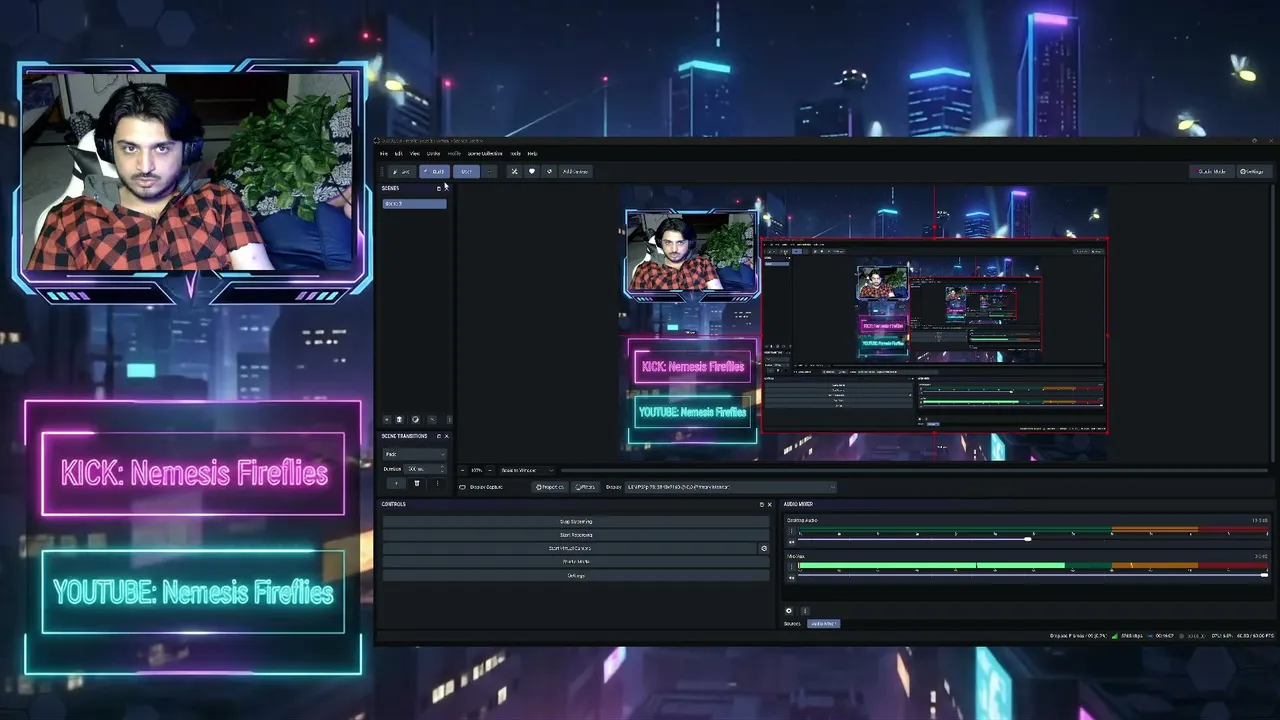Mute Desktop Audio

[x=791, y=542]
